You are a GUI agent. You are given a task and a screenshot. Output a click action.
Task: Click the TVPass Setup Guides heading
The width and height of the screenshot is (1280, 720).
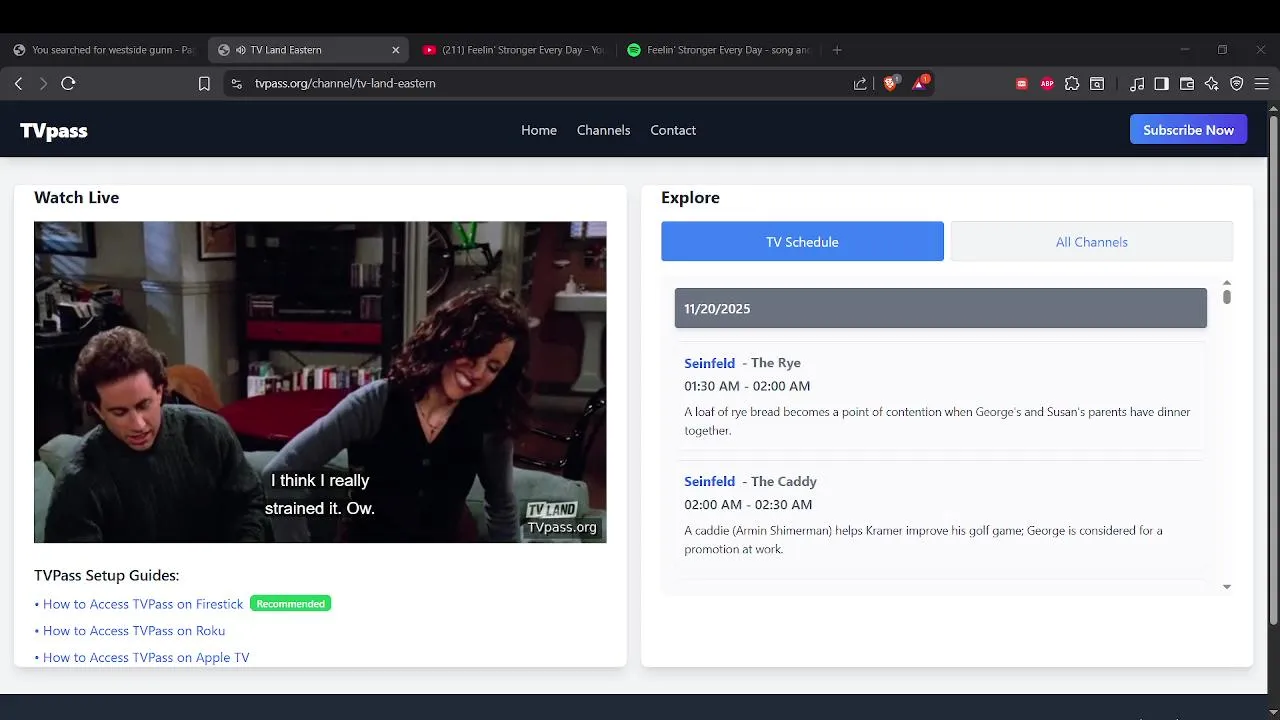tap(107, 576)
